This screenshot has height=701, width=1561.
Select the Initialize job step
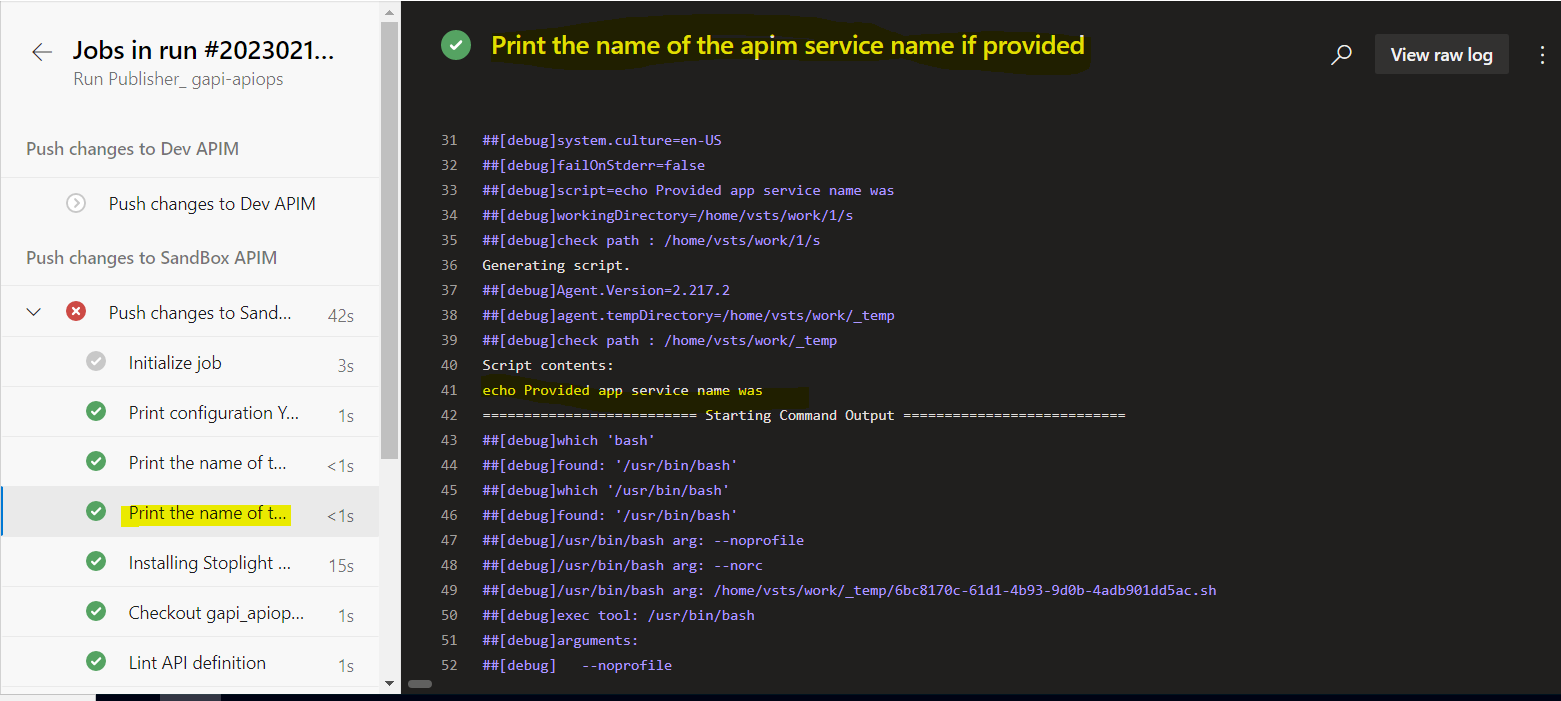coord(175,361)
